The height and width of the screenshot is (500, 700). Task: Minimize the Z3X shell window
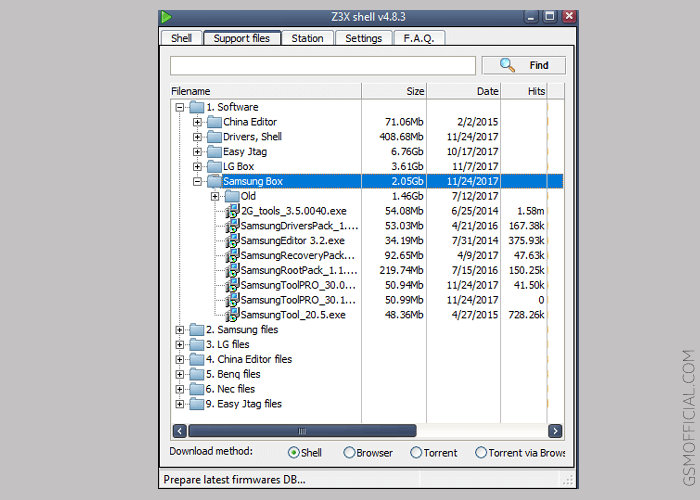(531, 17)
